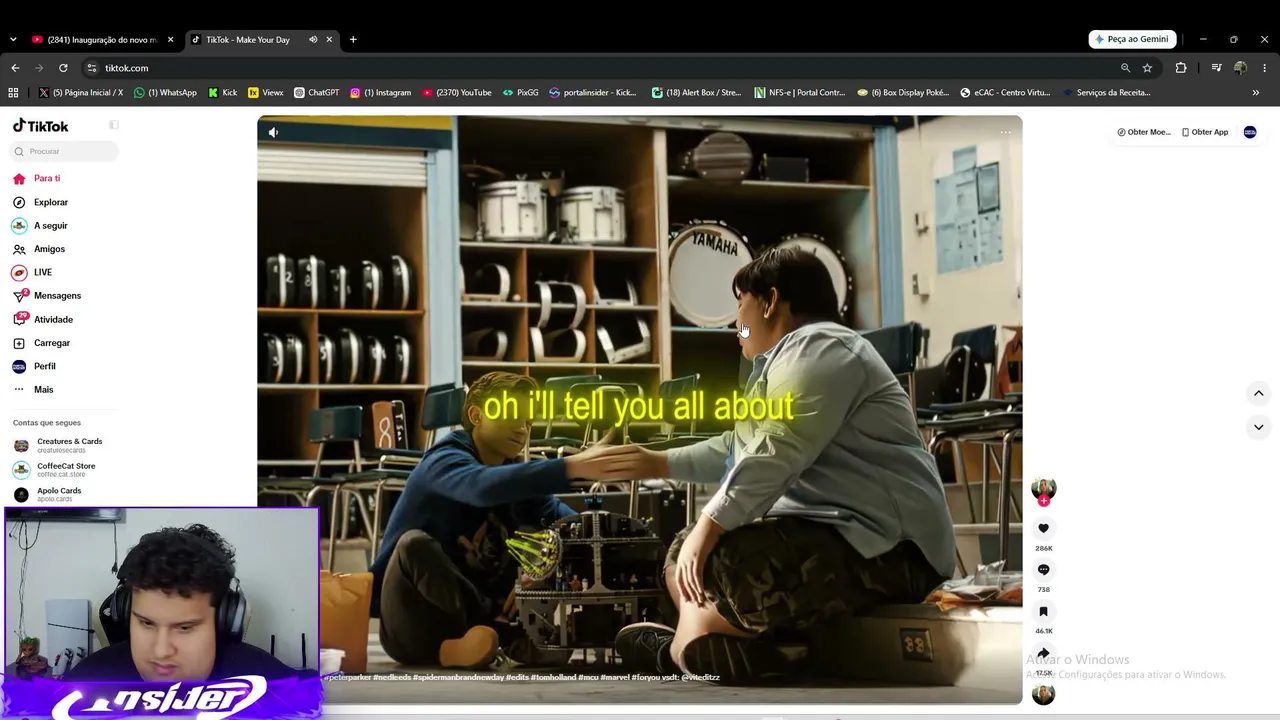Image resolution: width=1280 pixels, height=720 pixels.
Task: Open the media controls button in the toolbar
Action: pos(1216,68)
